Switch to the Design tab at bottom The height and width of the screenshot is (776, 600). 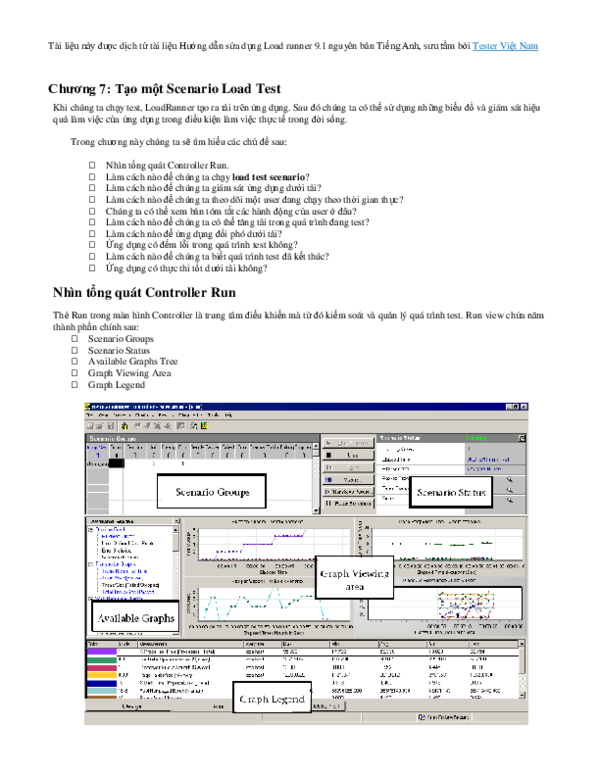coord(132,707)
